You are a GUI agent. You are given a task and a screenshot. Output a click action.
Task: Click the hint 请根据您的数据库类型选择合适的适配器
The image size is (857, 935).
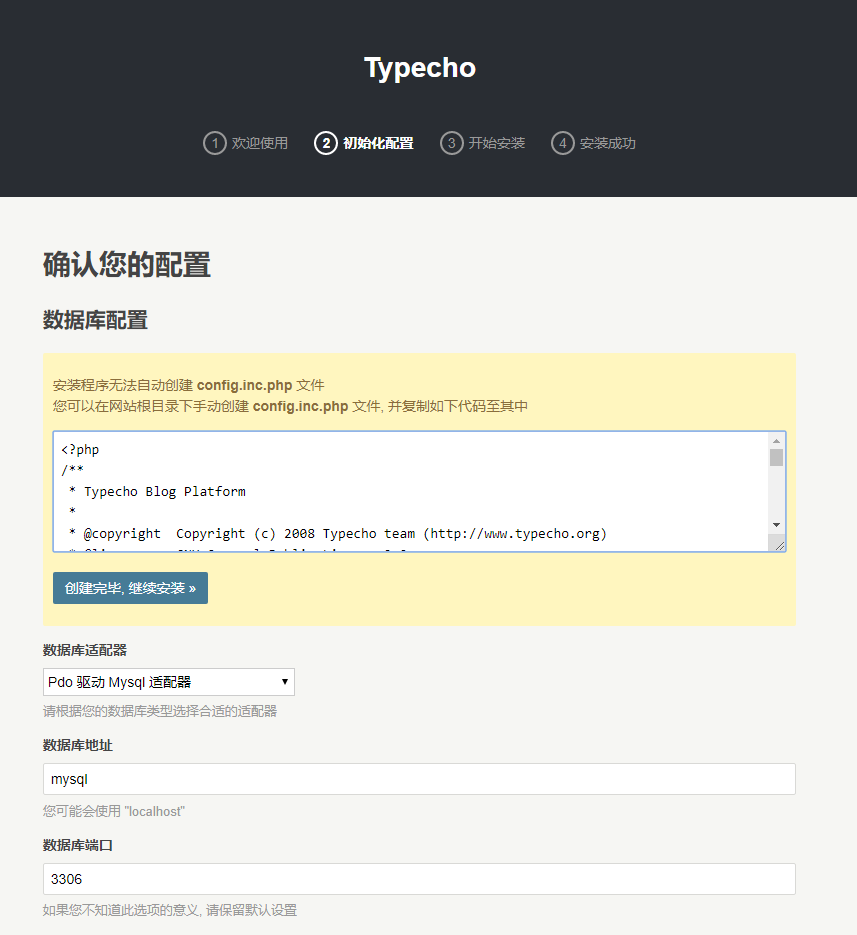tap(160, 711)
